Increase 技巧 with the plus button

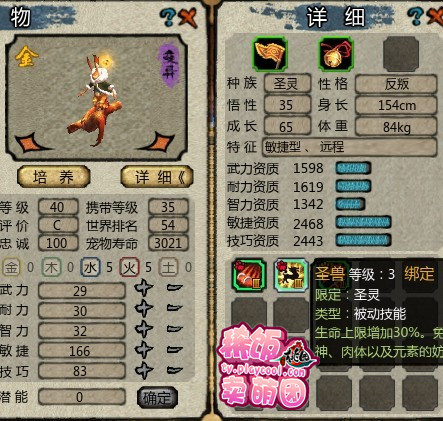click(144, 370)
